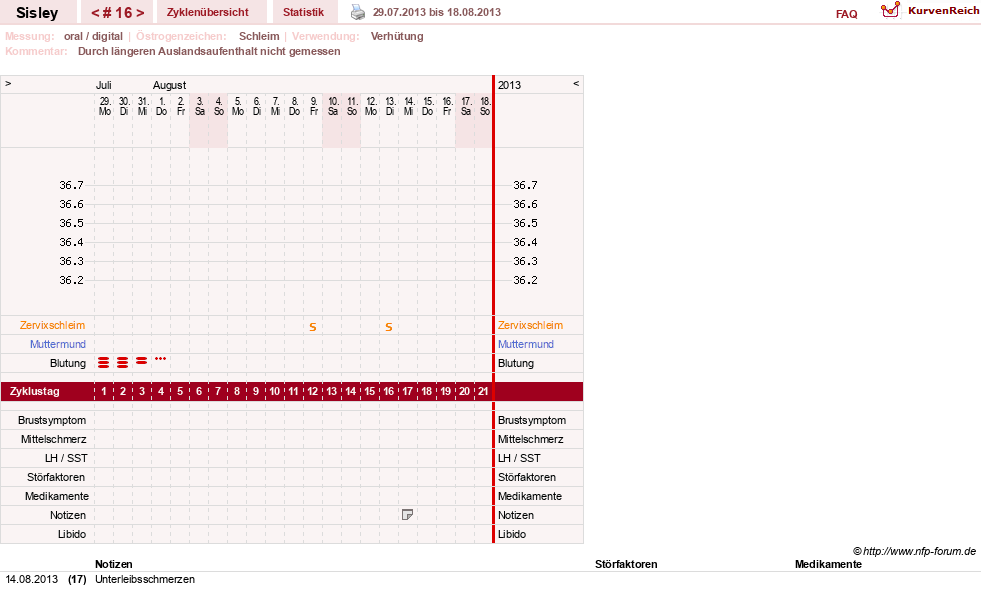Click the Sisley user name tab

tap(37, 12)
